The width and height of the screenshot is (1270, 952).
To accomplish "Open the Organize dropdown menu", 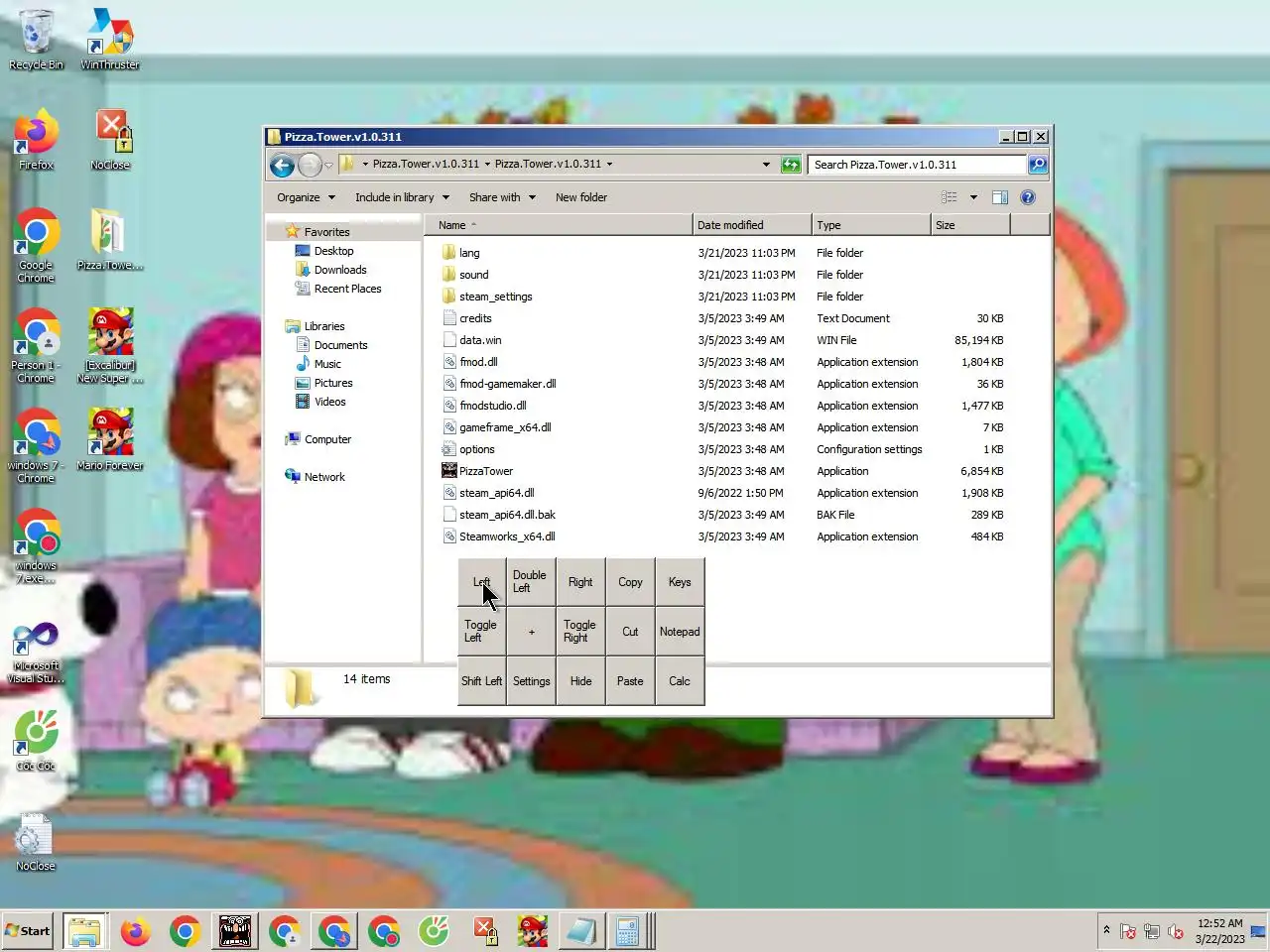I will click(306, 197).
